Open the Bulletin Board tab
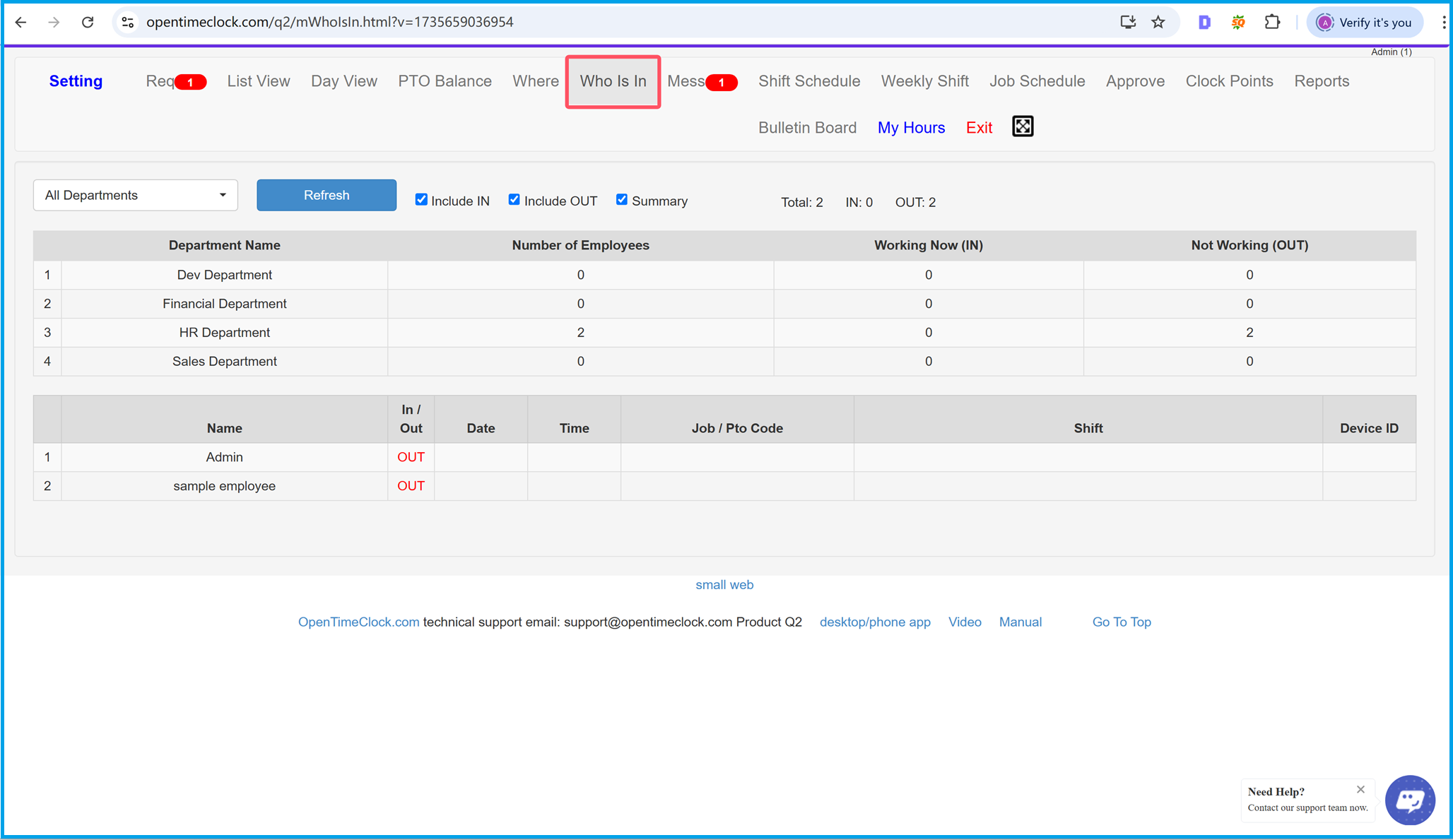Screen dimensions: 1453x840 pyautogui.click(x=807, y=128)
